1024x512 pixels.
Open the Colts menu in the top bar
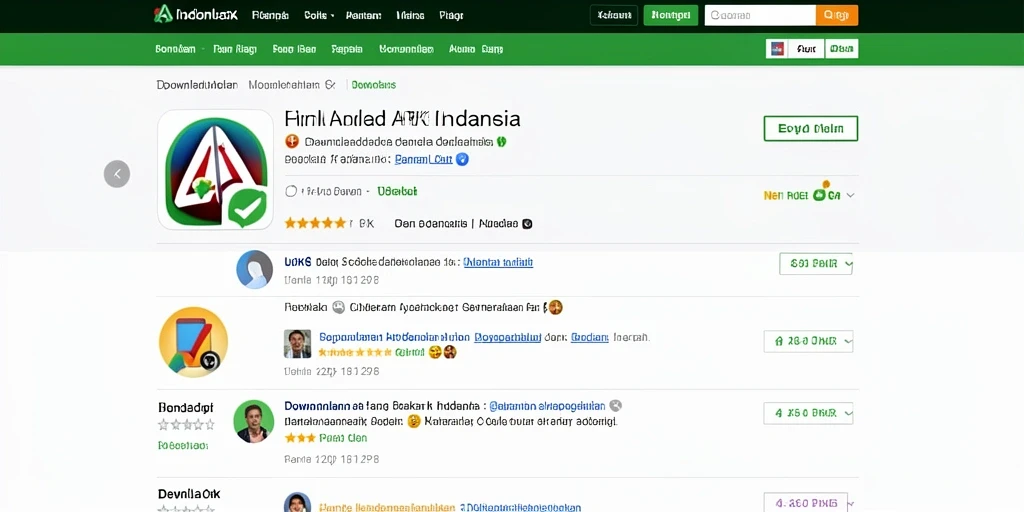(x=319, y=15)
